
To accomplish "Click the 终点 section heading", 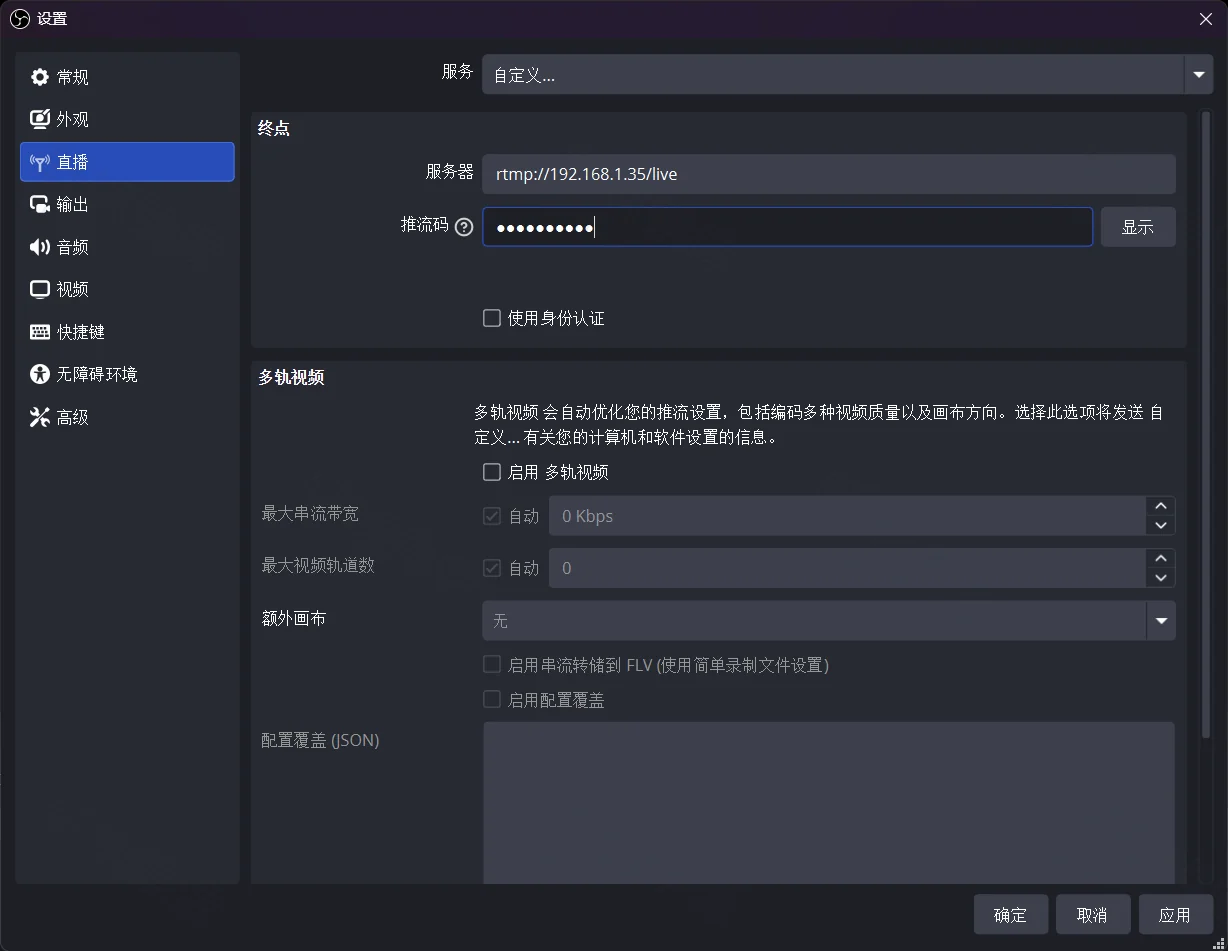I will (274, 129).
